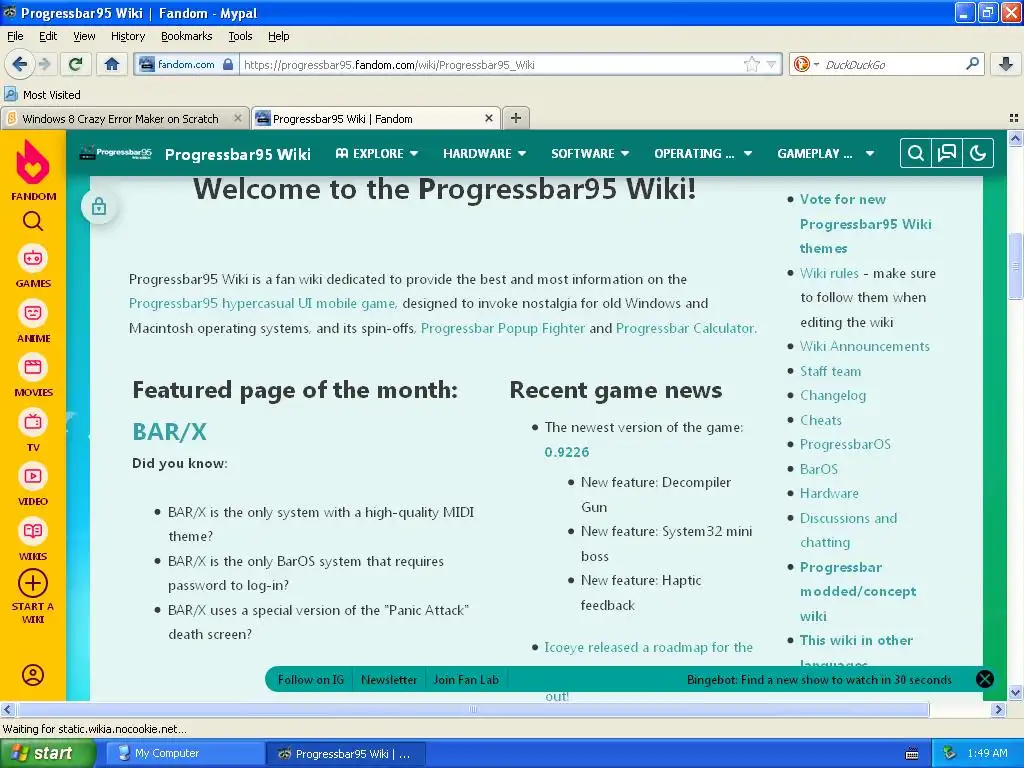Toggle dark theme with the moon icon
The image size is (1024, 768).
click(978, 153)
